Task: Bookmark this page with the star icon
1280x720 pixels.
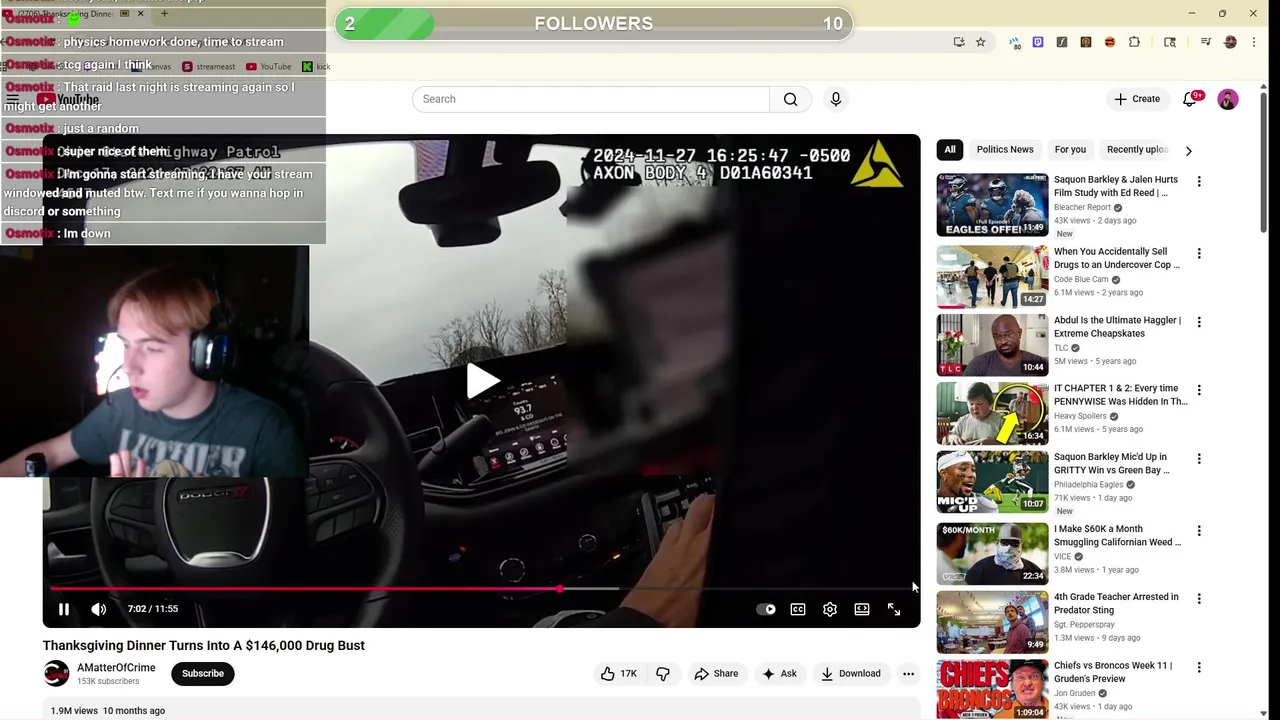Action: (981, 42)
